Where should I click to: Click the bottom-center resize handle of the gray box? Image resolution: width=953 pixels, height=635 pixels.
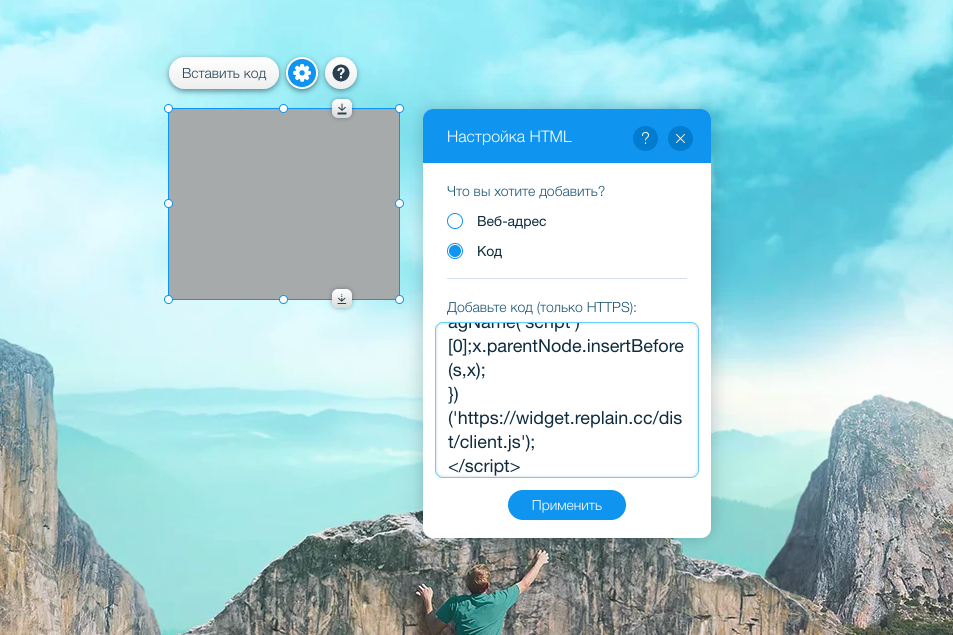point(283,300)
